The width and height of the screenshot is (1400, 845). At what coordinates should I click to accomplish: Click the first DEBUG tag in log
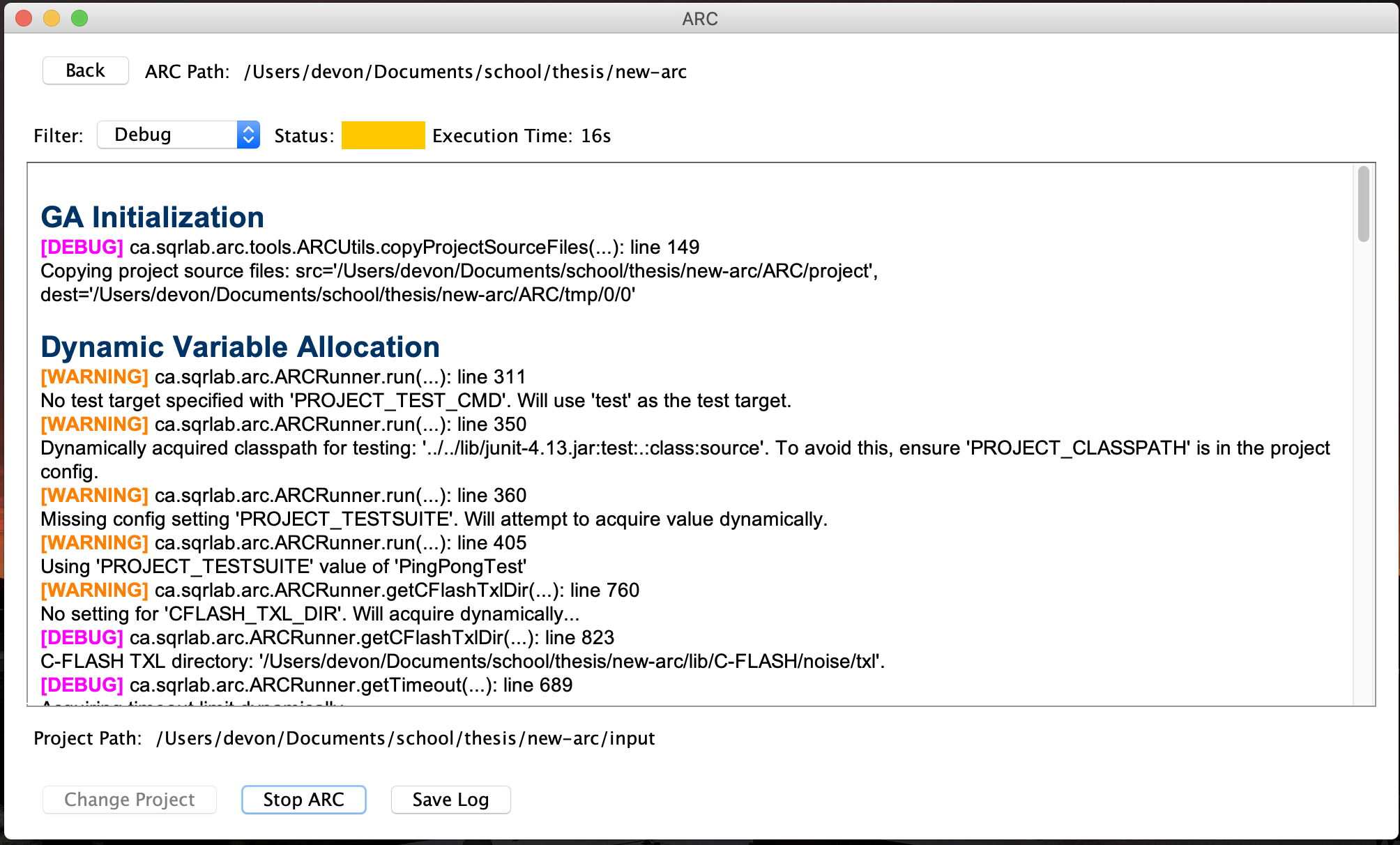coord(82,247)
